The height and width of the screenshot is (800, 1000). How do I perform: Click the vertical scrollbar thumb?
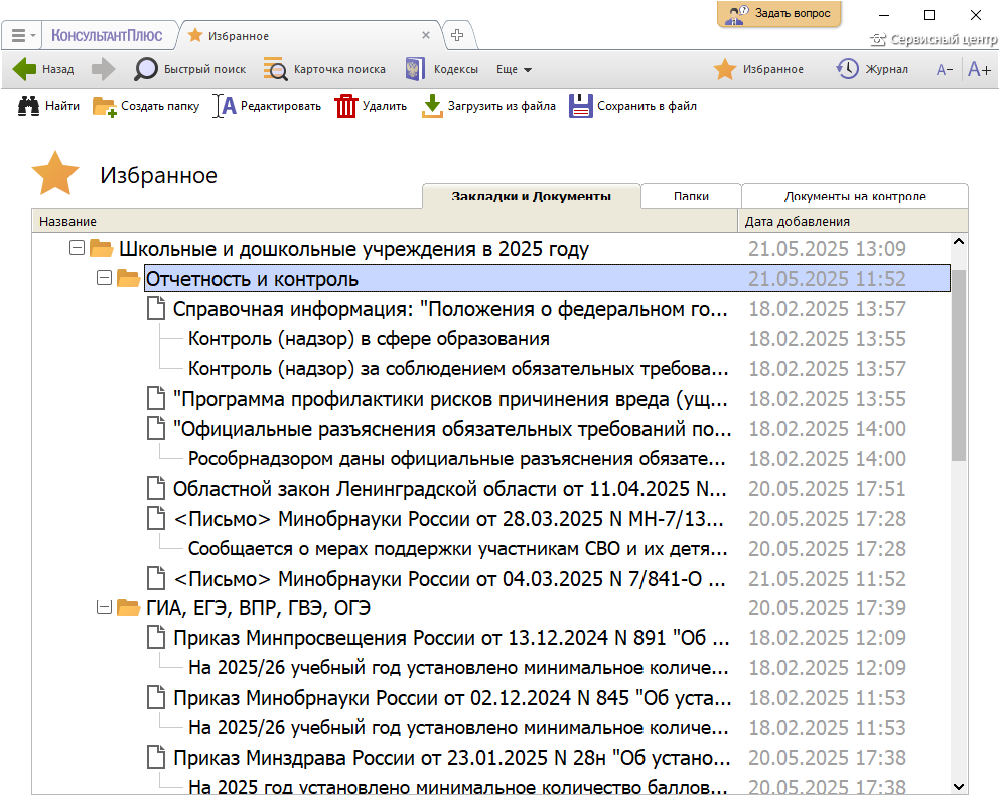[x=959, y=365]
